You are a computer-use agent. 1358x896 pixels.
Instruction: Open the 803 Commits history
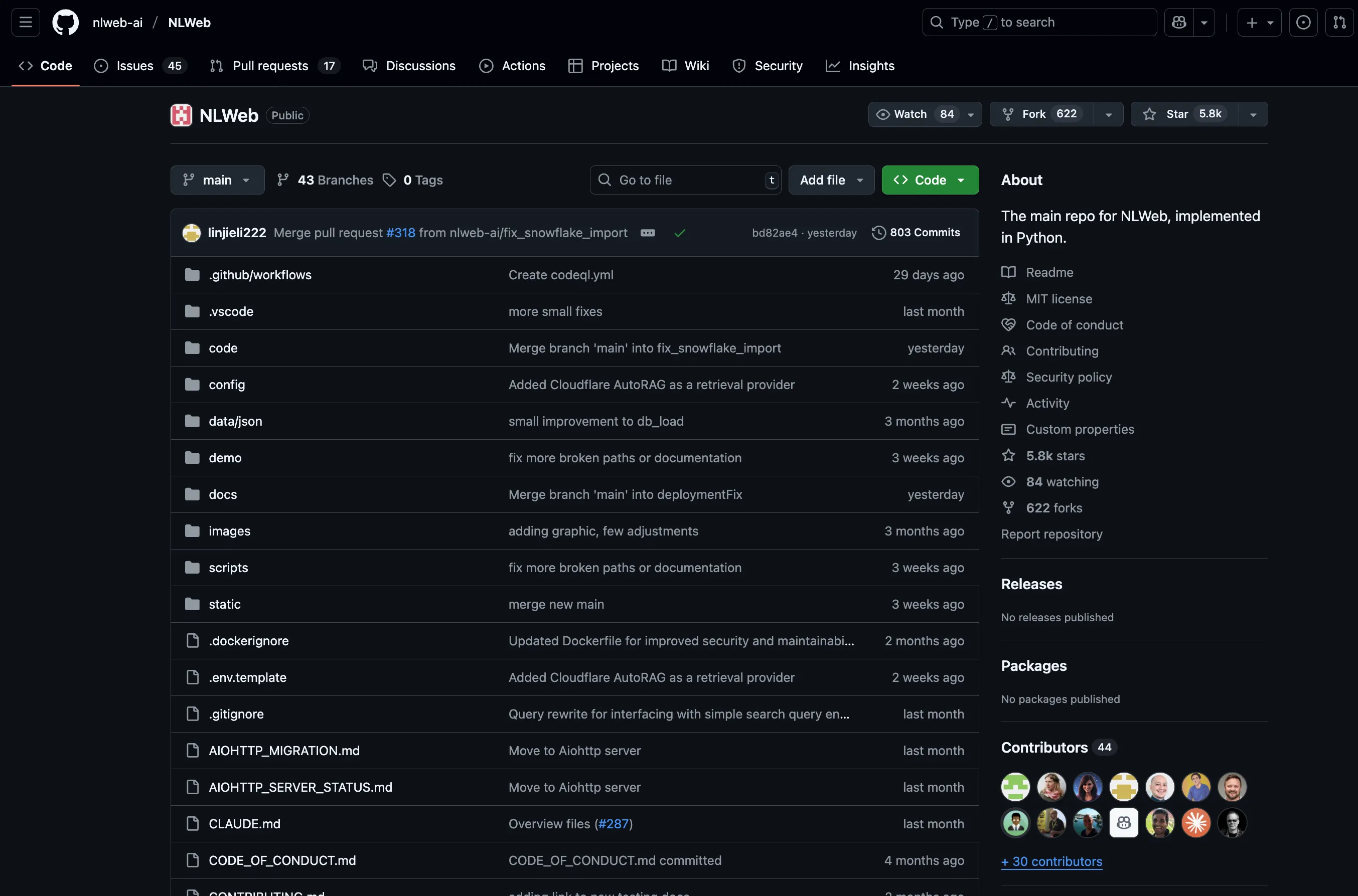click(x=916, y=233)
